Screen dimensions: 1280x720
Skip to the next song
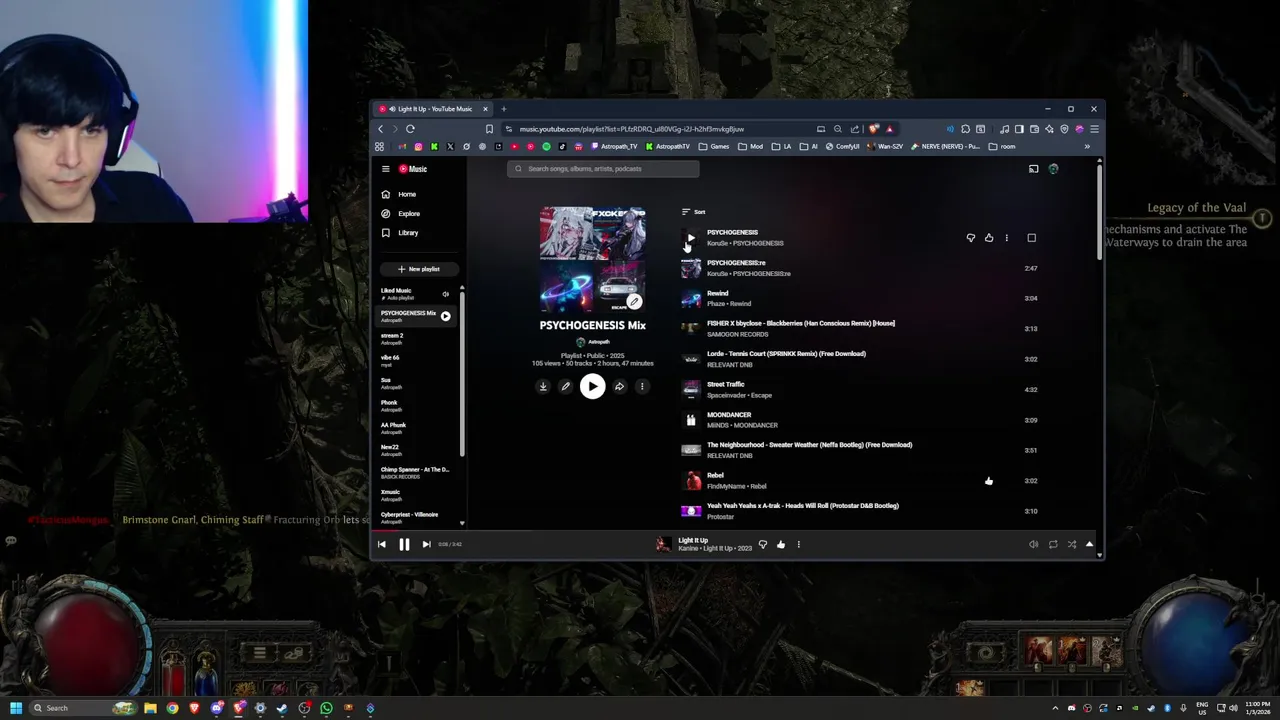coord(426,544)
